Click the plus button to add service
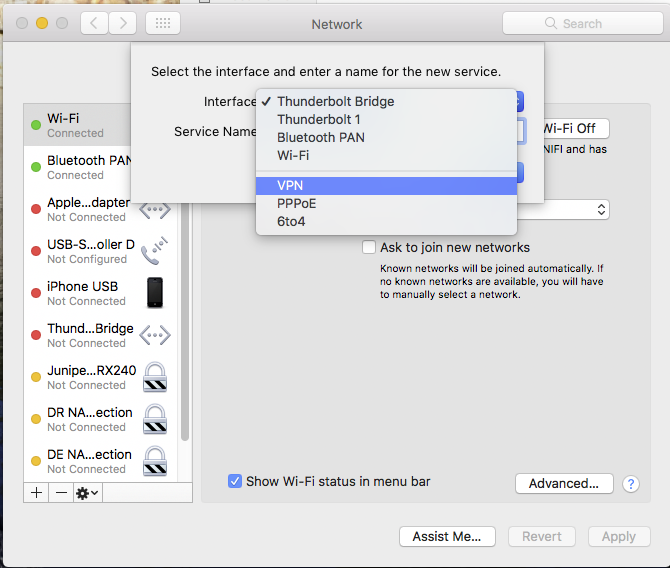Viewport: 670px width, 568px height. [x=37, y=493]
